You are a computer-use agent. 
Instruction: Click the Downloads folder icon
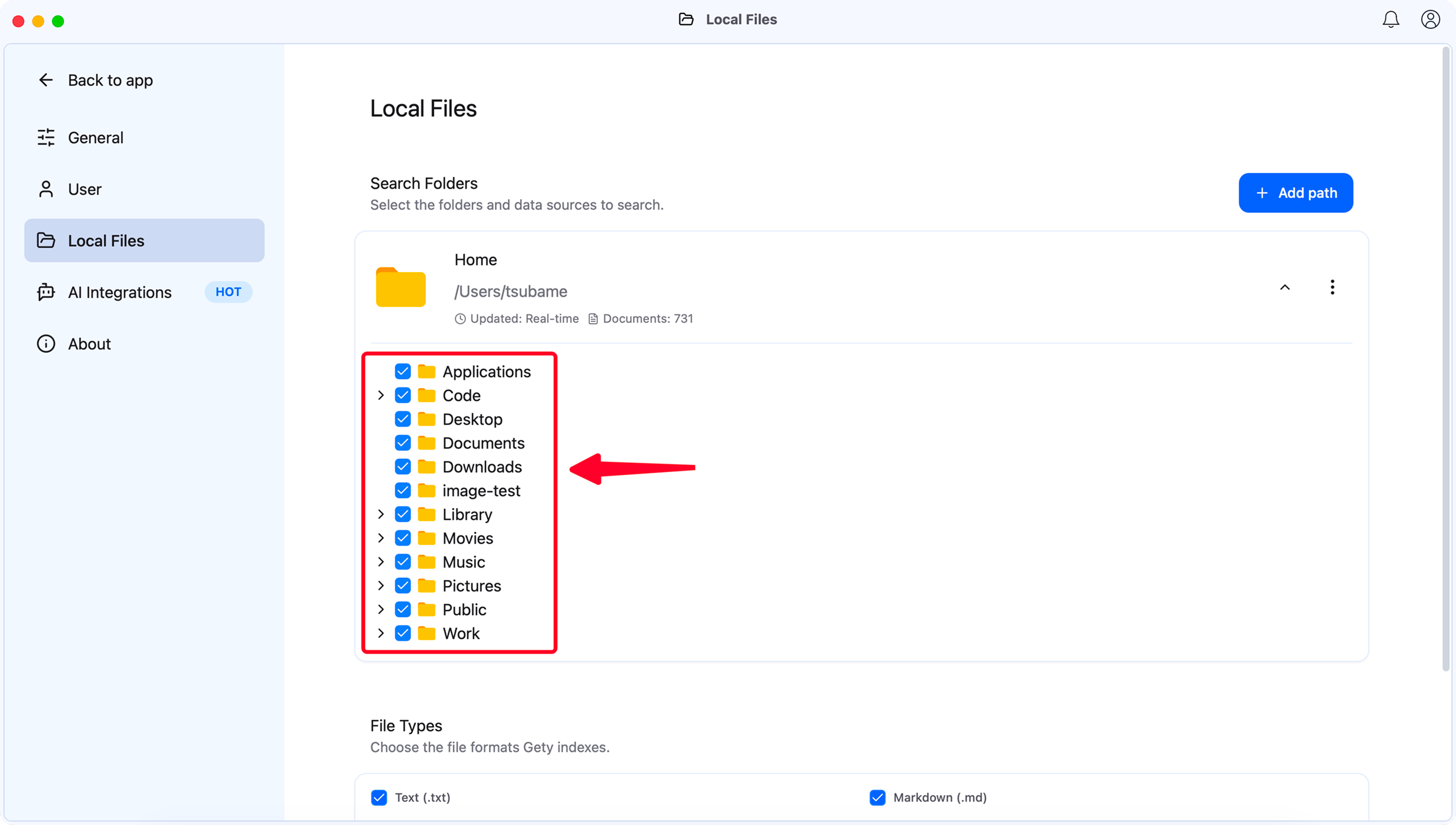point(426,467)
